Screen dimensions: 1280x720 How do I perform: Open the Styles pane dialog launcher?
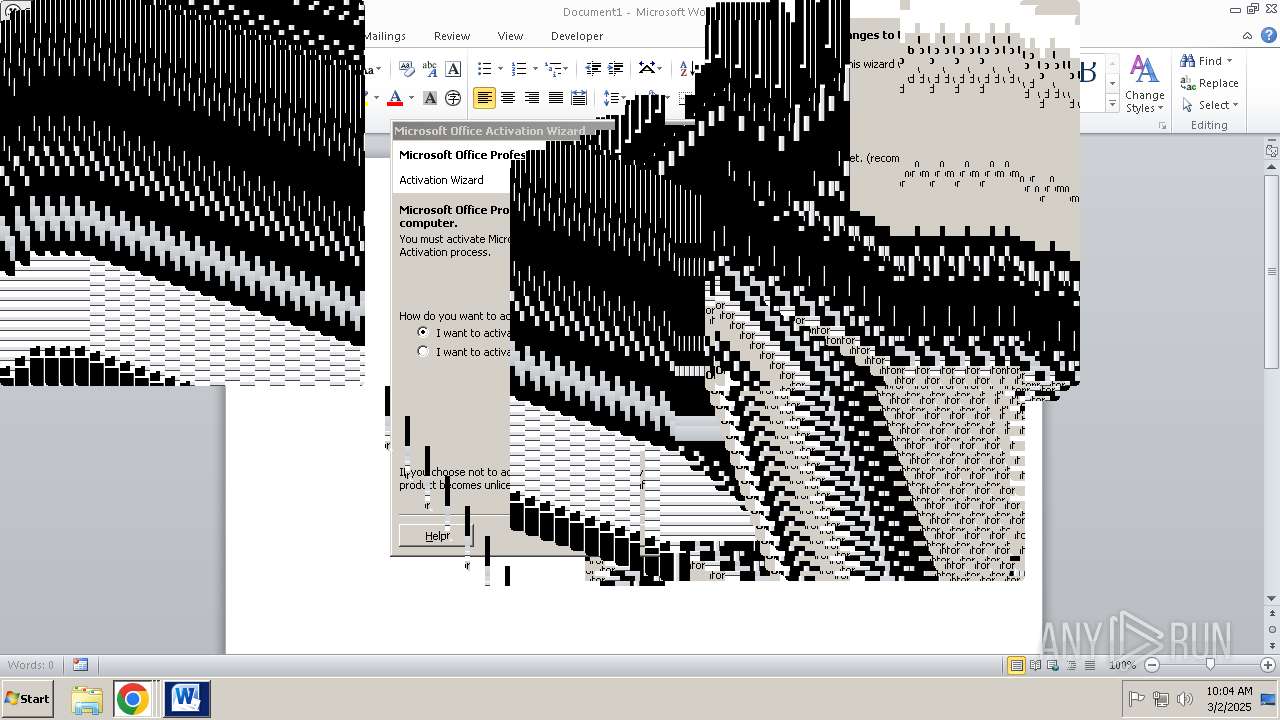(1163, 126)
